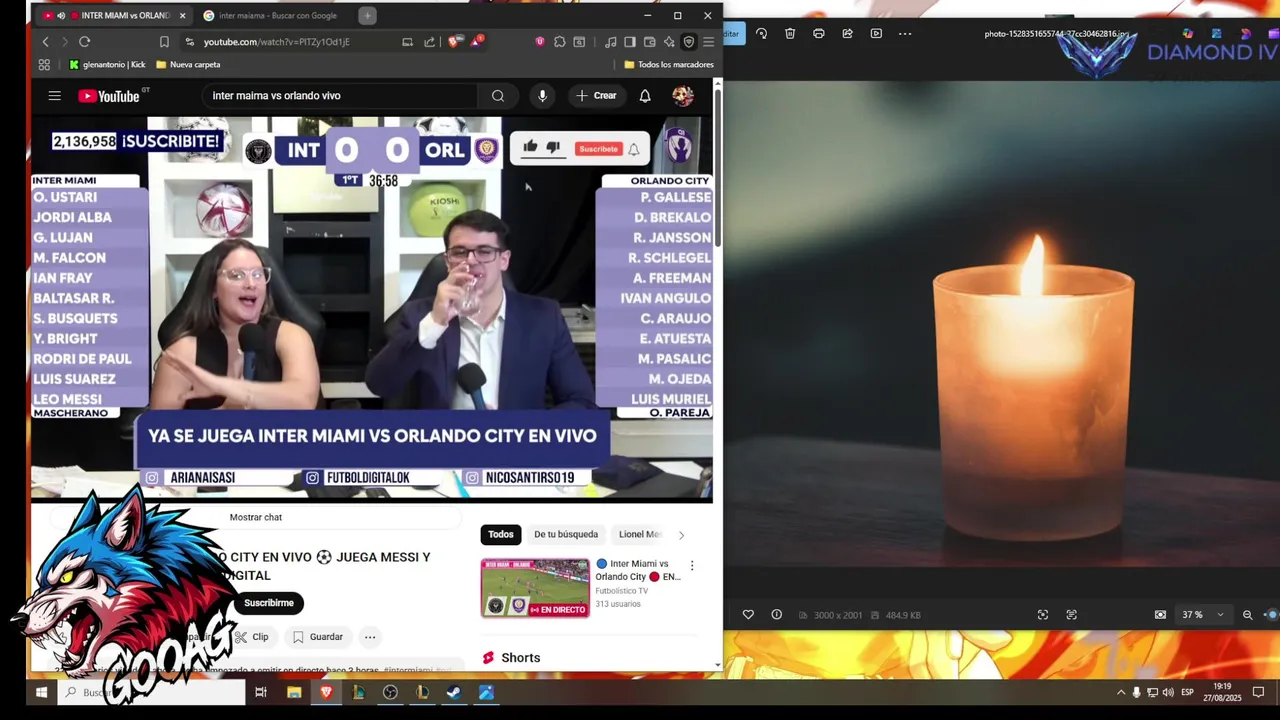
Task: Open the browser main menu
Action: click(x=708, y=42)
